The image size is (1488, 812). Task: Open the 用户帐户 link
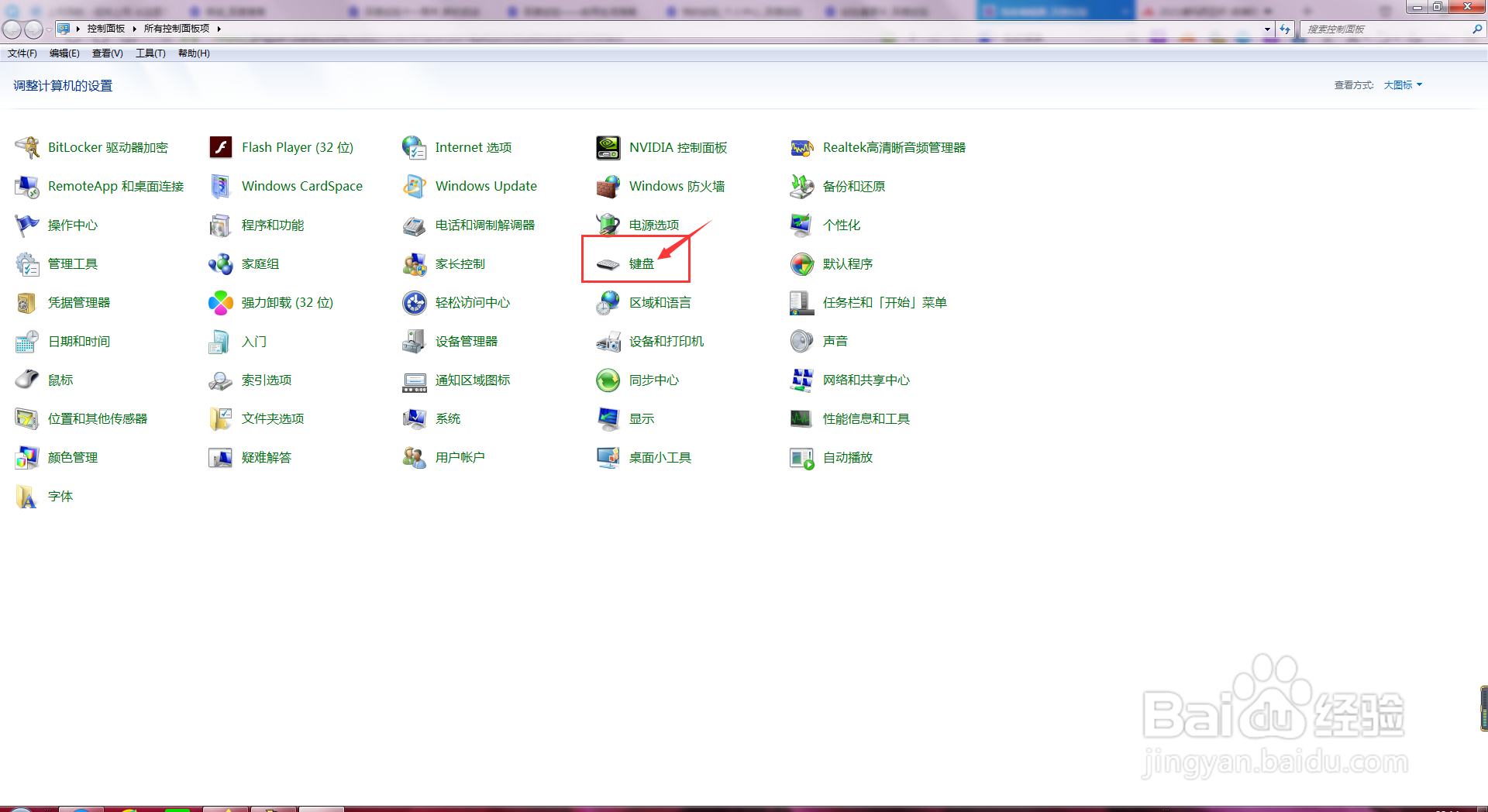[x=460, y=457]
